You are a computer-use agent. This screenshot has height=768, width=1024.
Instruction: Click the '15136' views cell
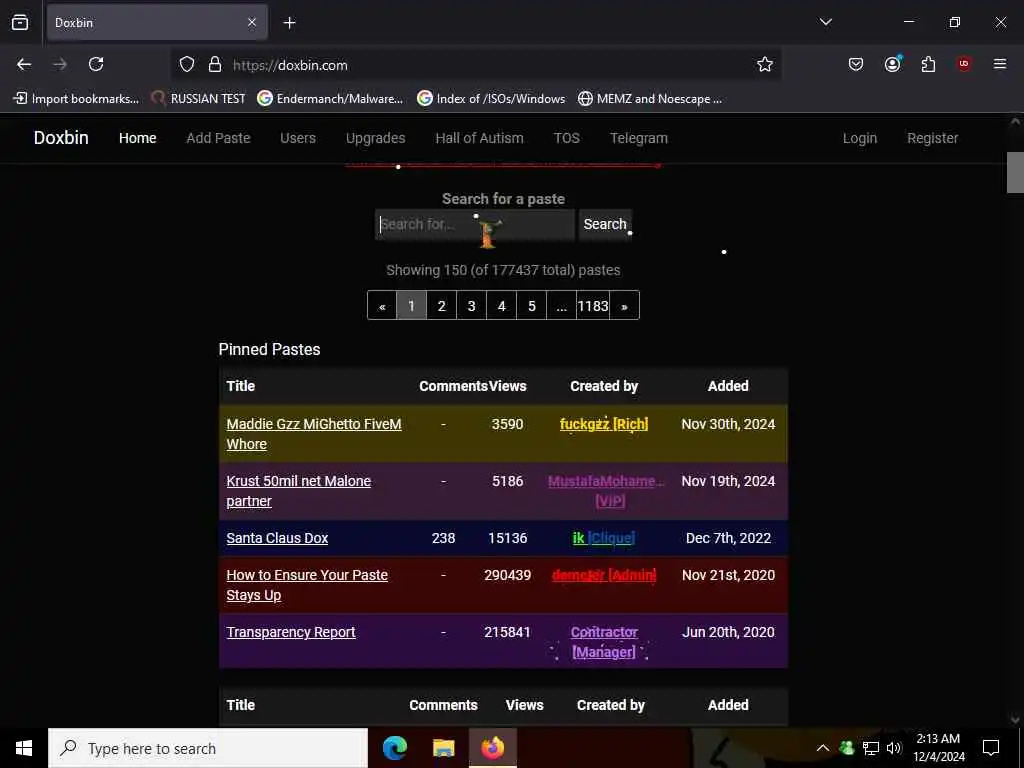(507, 538)
